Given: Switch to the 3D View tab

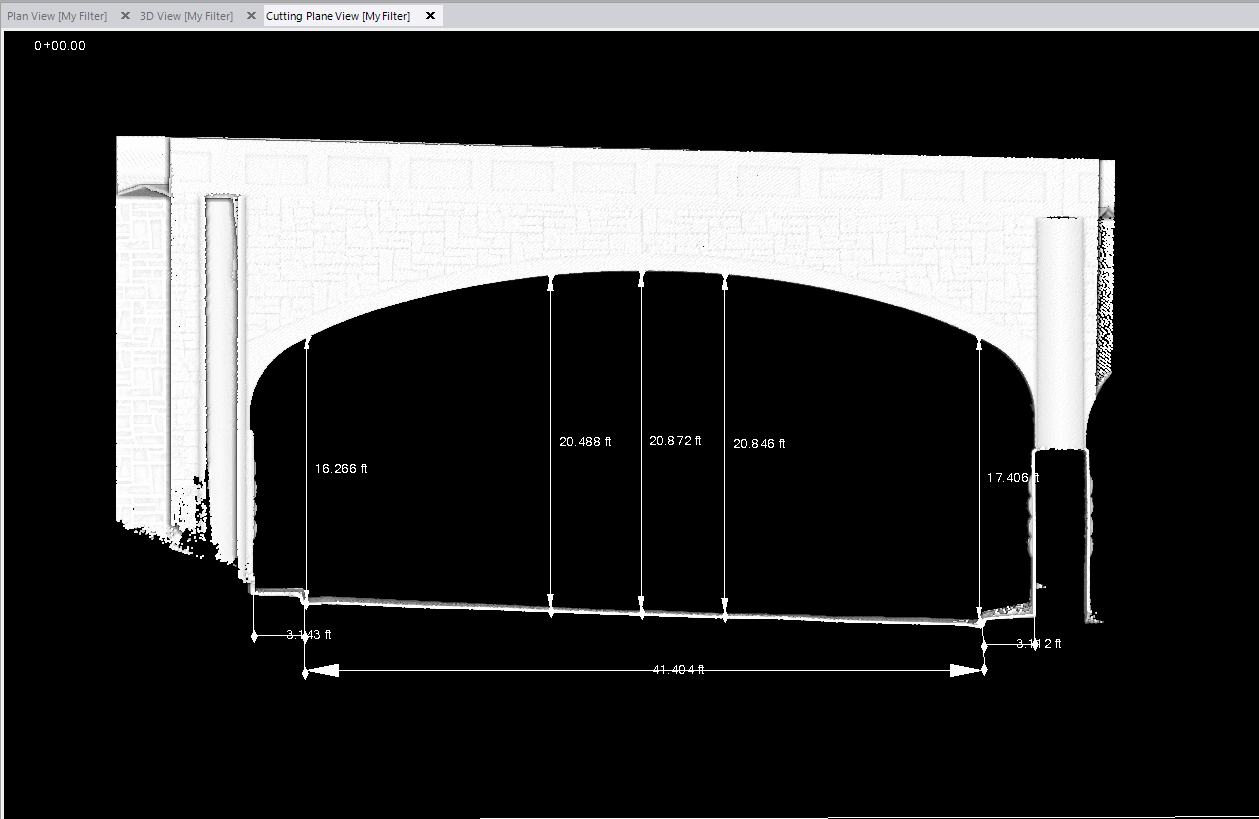Looking at the screenshot, I should point(186,16).
